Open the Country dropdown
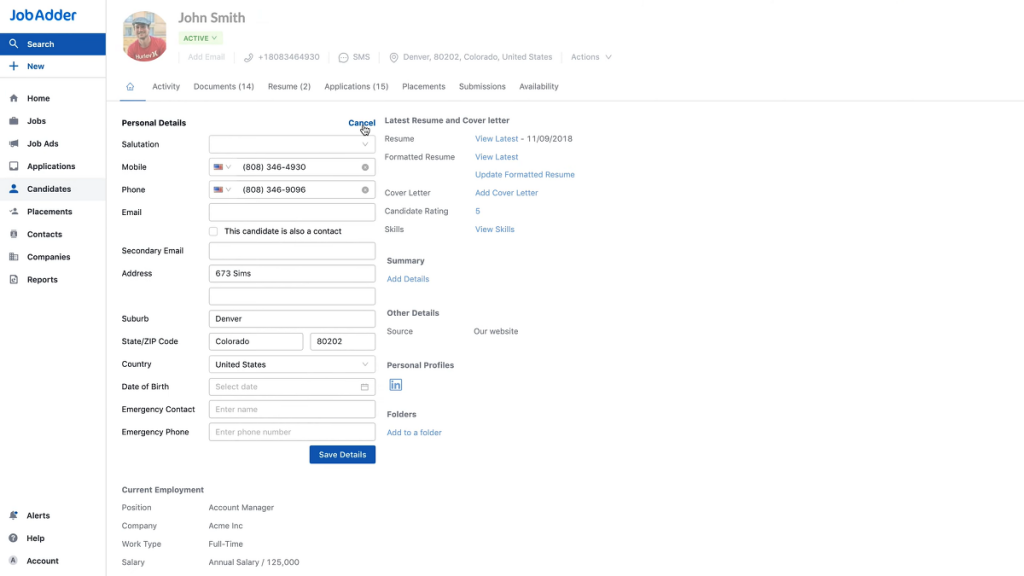1024x576 pixels. tap(292, 365)
